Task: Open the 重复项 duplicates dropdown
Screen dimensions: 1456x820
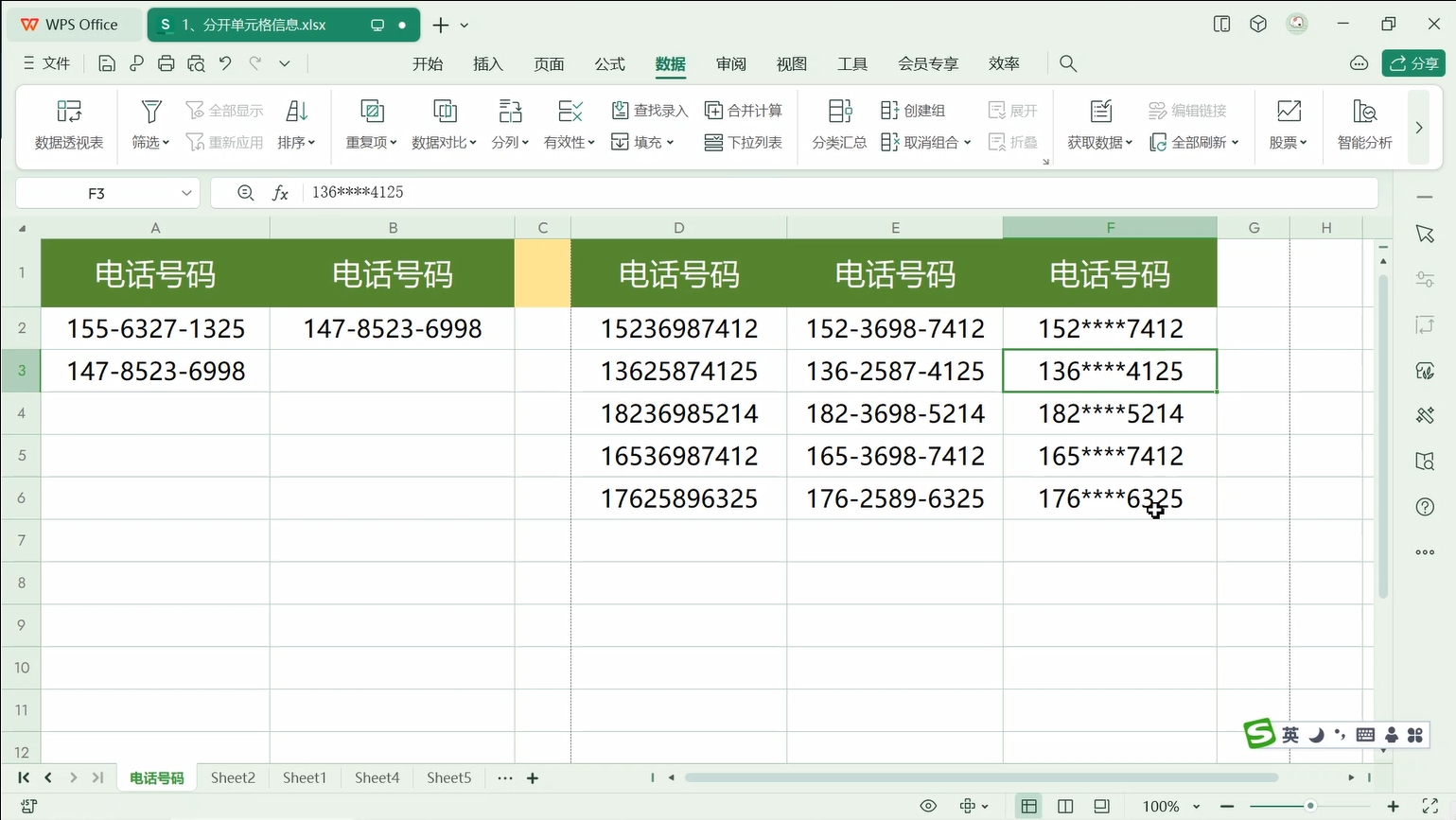Action: click(372, 125)
